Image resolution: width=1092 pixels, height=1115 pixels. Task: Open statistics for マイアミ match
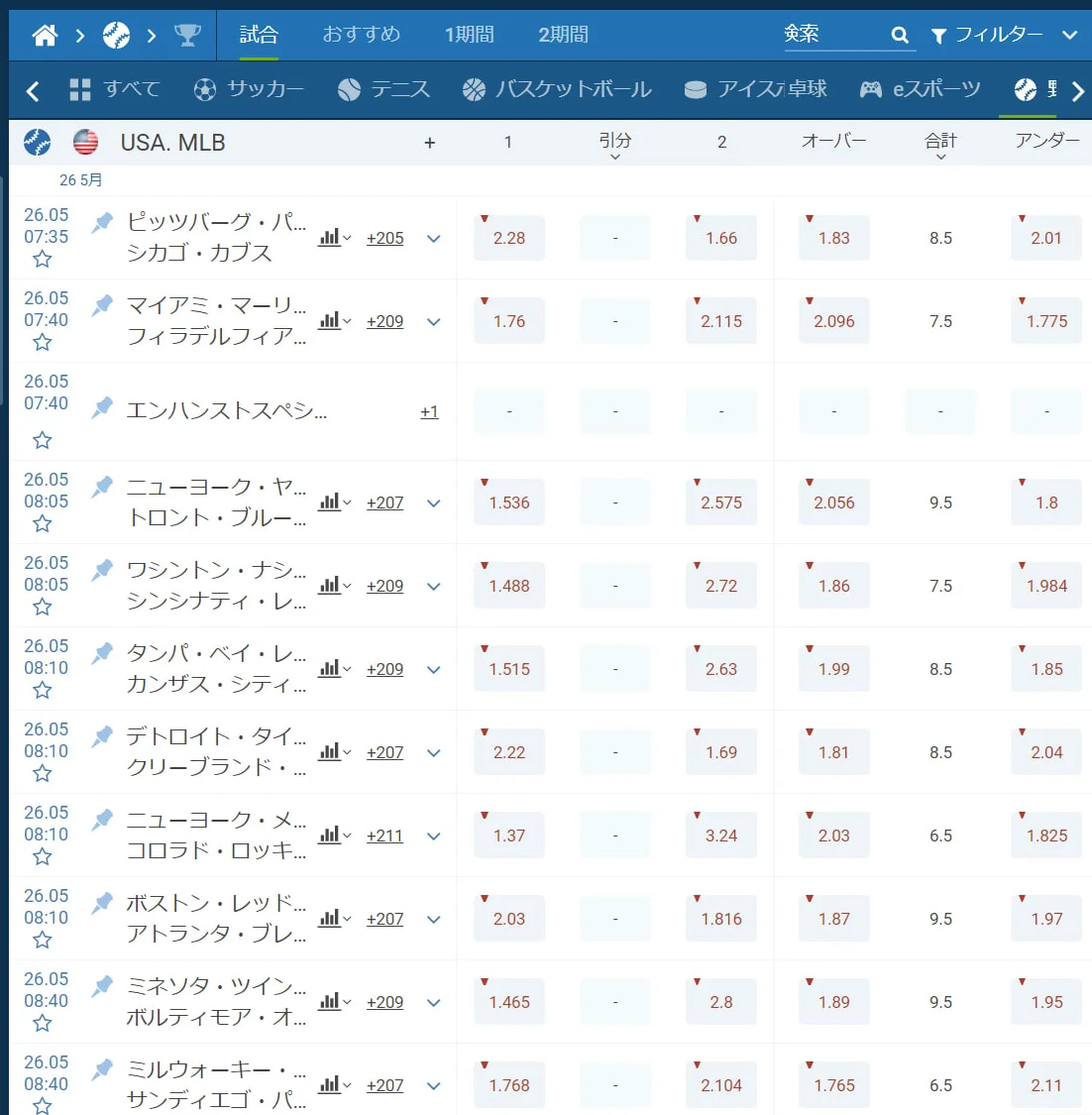[334, 321]
